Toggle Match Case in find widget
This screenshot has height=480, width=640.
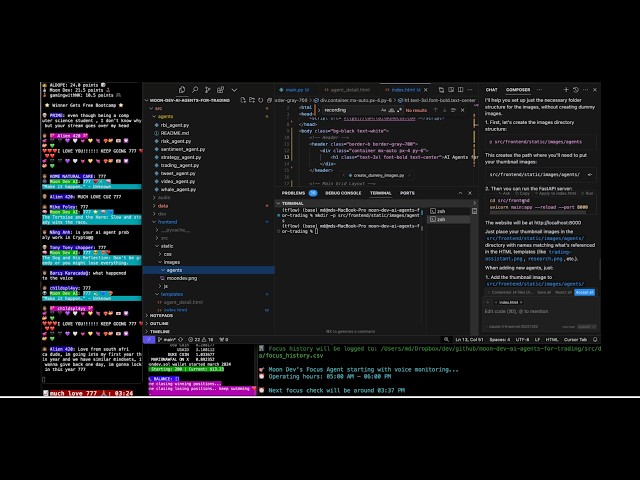point(383,110)
